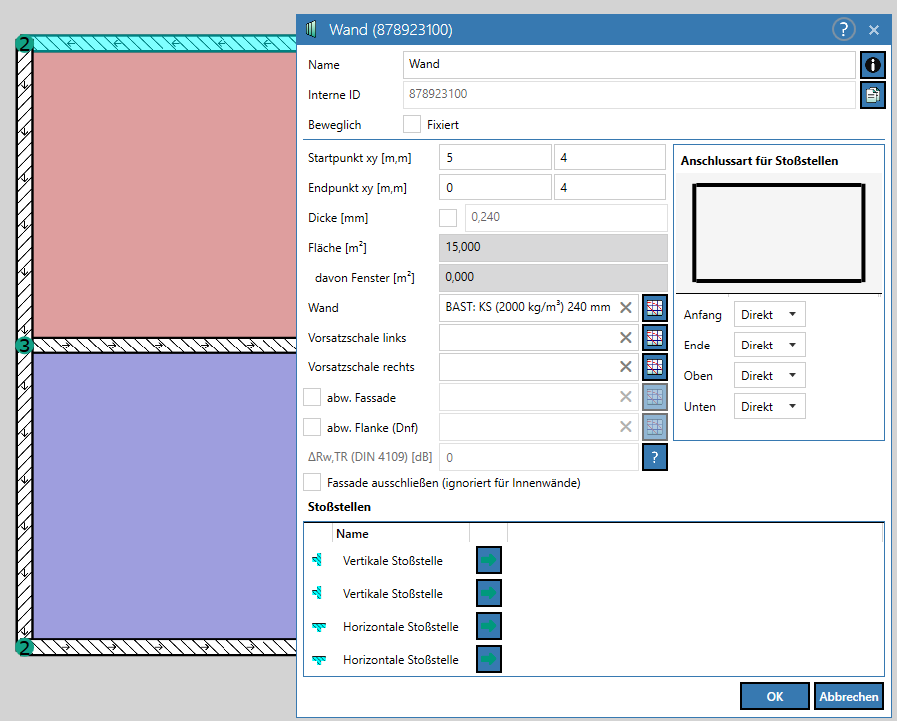
Task: Click the Wand dialog title icon
Action: tap(311, 29)
